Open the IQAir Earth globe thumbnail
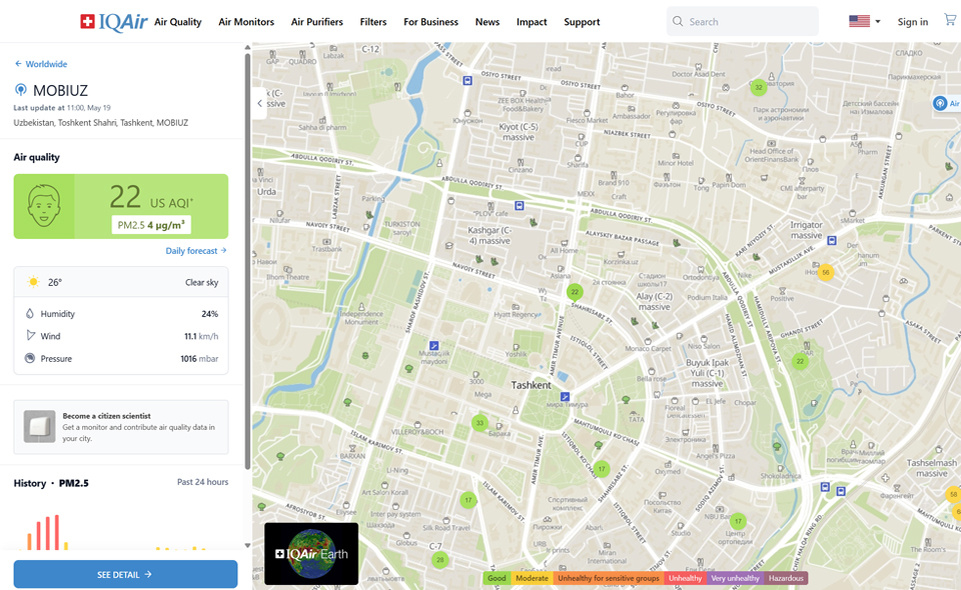The width and height of the screenshot is (961, 590). (311, 553)
